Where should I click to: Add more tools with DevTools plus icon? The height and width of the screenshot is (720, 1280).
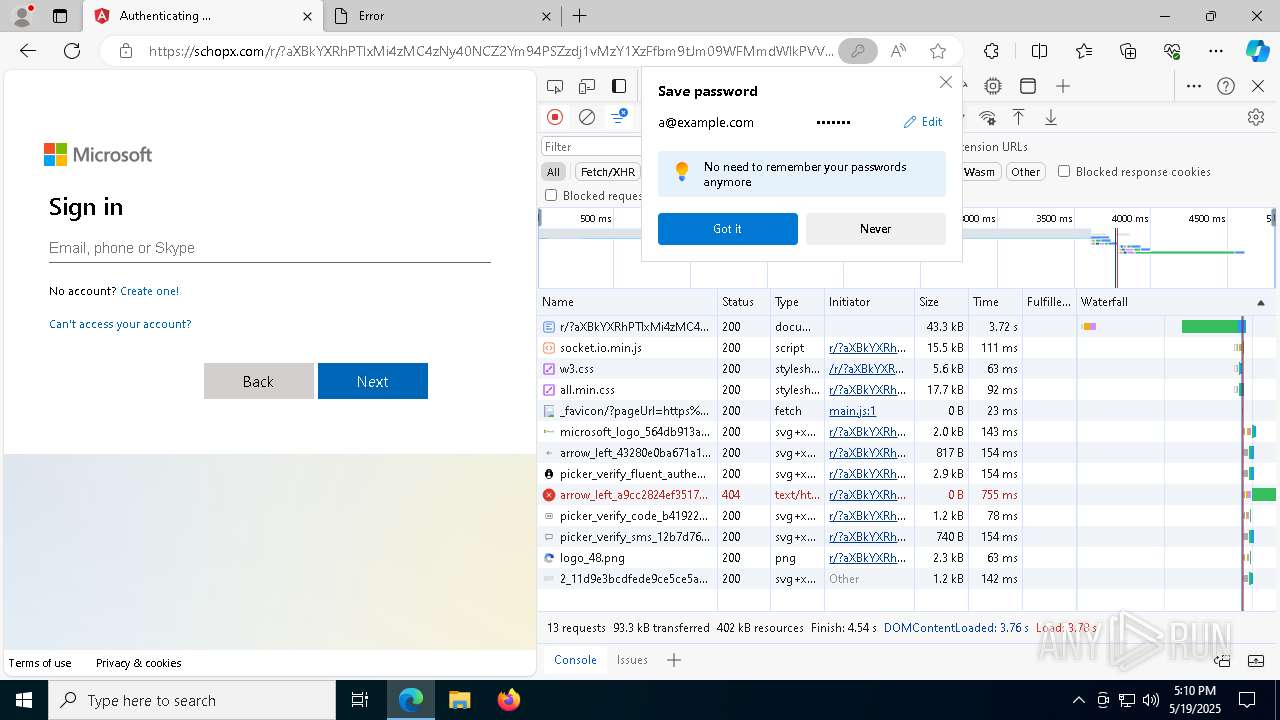tap(1063, 87)
